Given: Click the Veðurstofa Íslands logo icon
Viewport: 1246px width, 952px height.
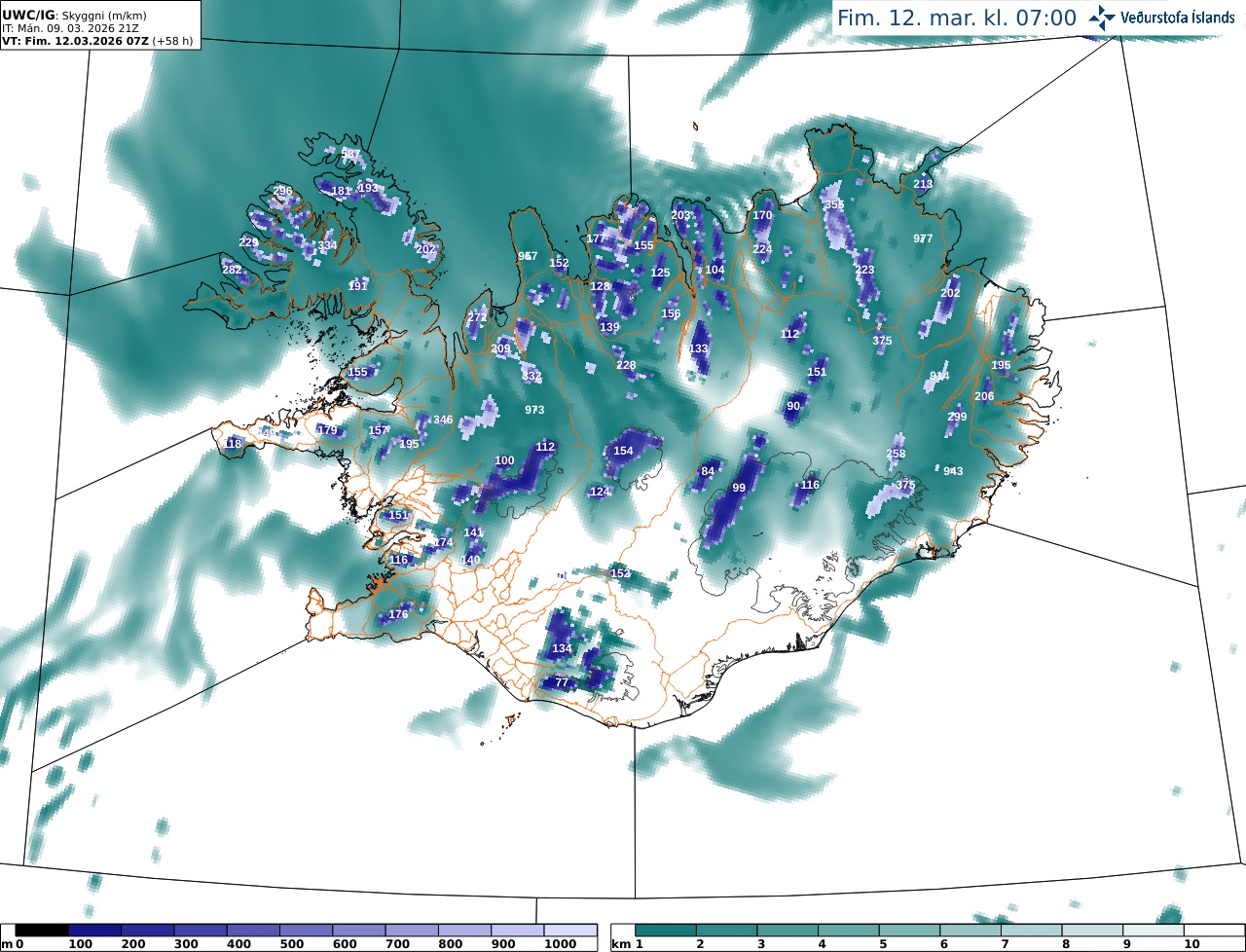Looking at the screenshot, I should 1102,18.
